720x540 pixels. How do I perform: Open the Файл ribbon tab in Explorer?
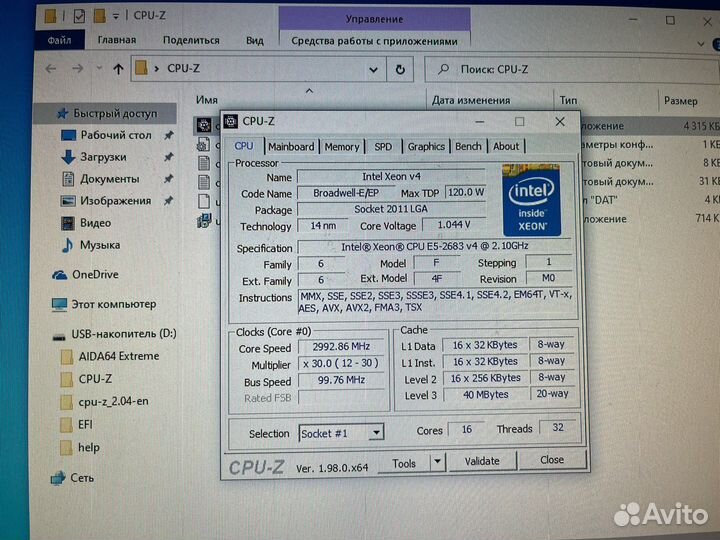click(x=59, y=40)
